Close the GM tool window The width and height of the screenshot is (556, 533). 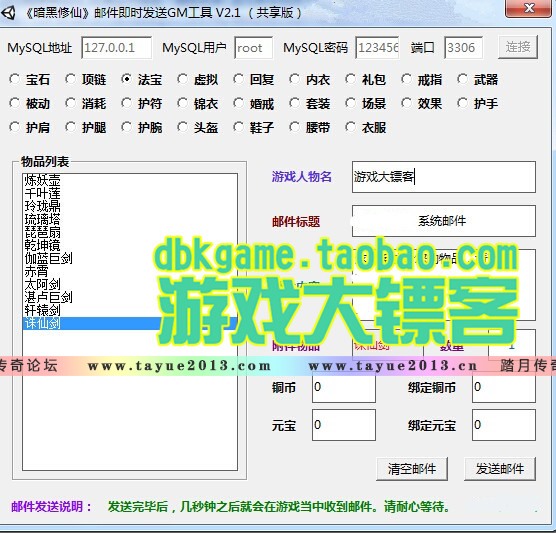coord(528,8)
